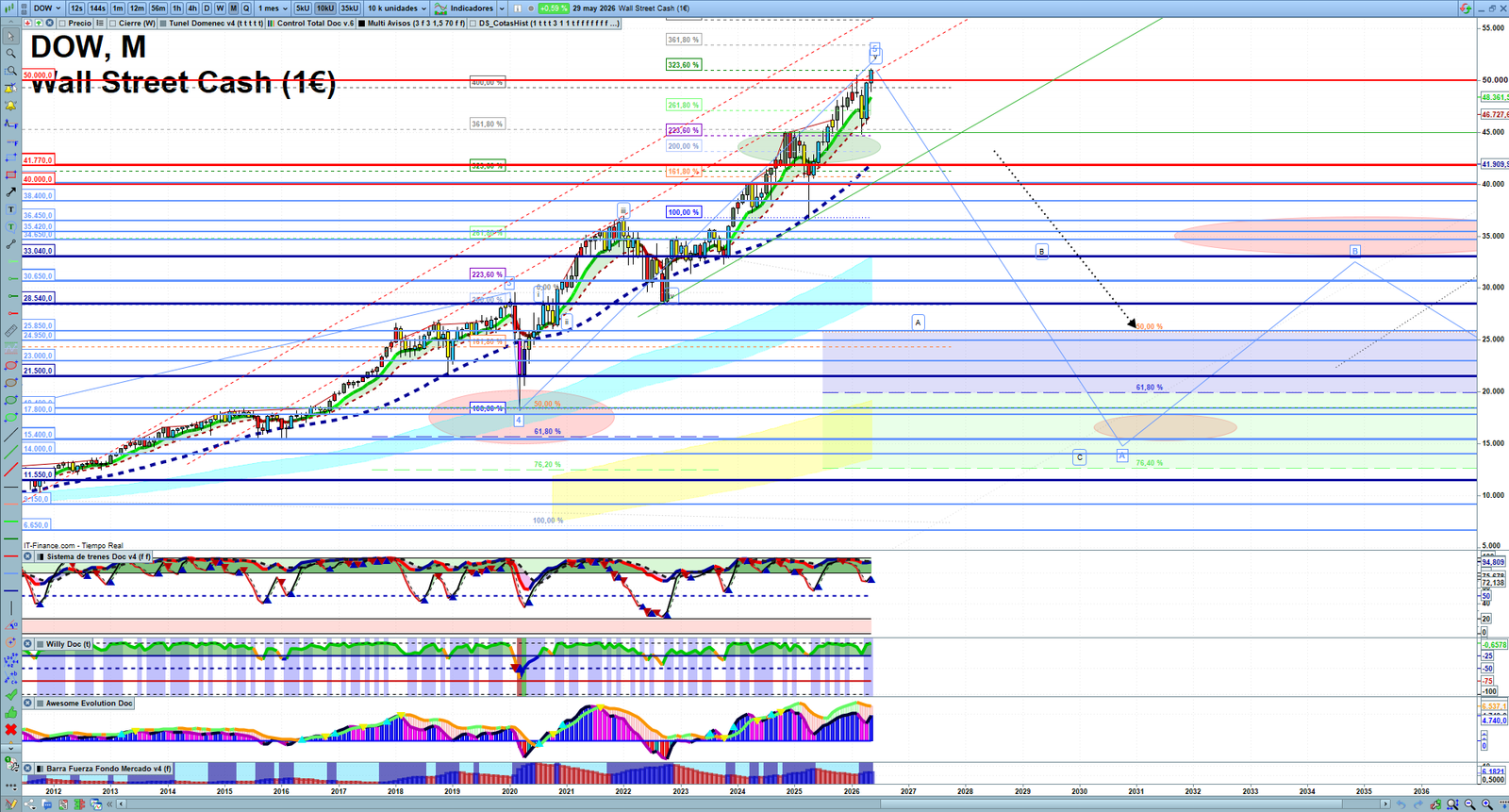The width and height of the screenshot is (1509, 812).
Task: Select the vertical line tool
Action: (11, 607)
